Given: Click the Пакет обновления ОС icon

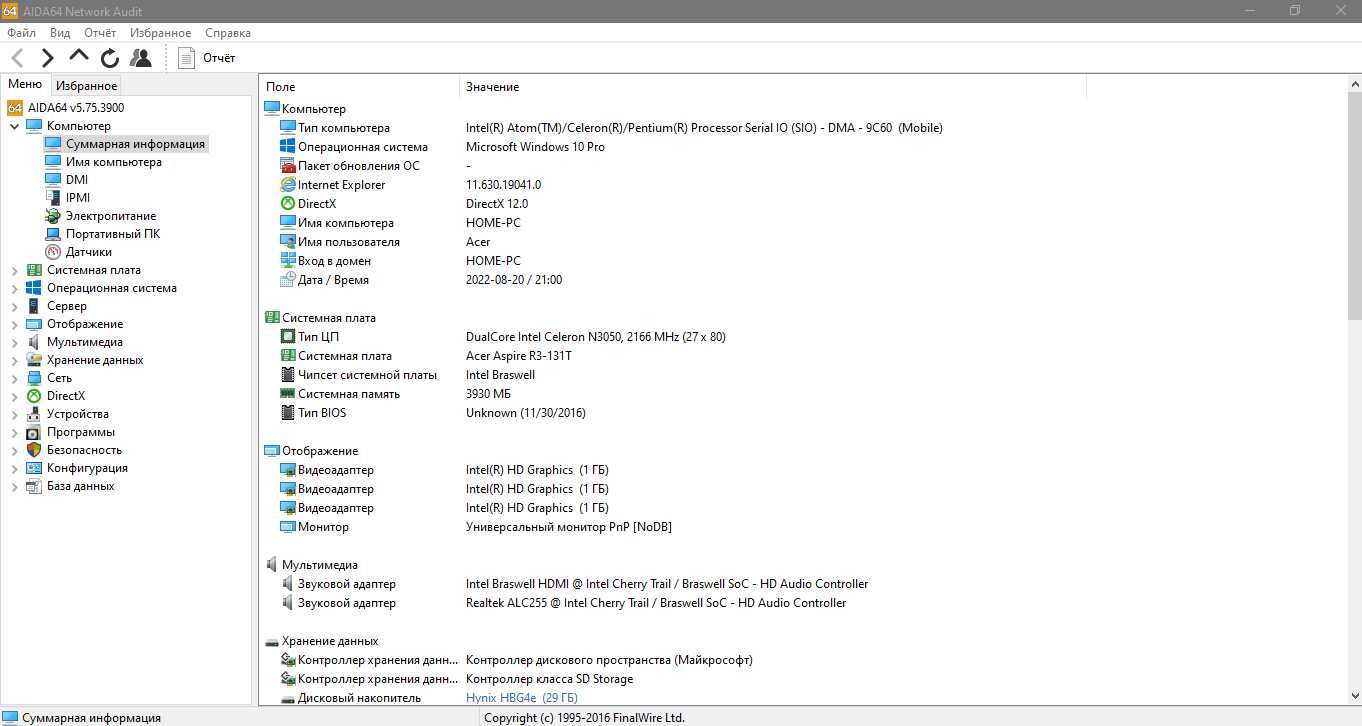Looking at the screenshot, I should point(288,166).
